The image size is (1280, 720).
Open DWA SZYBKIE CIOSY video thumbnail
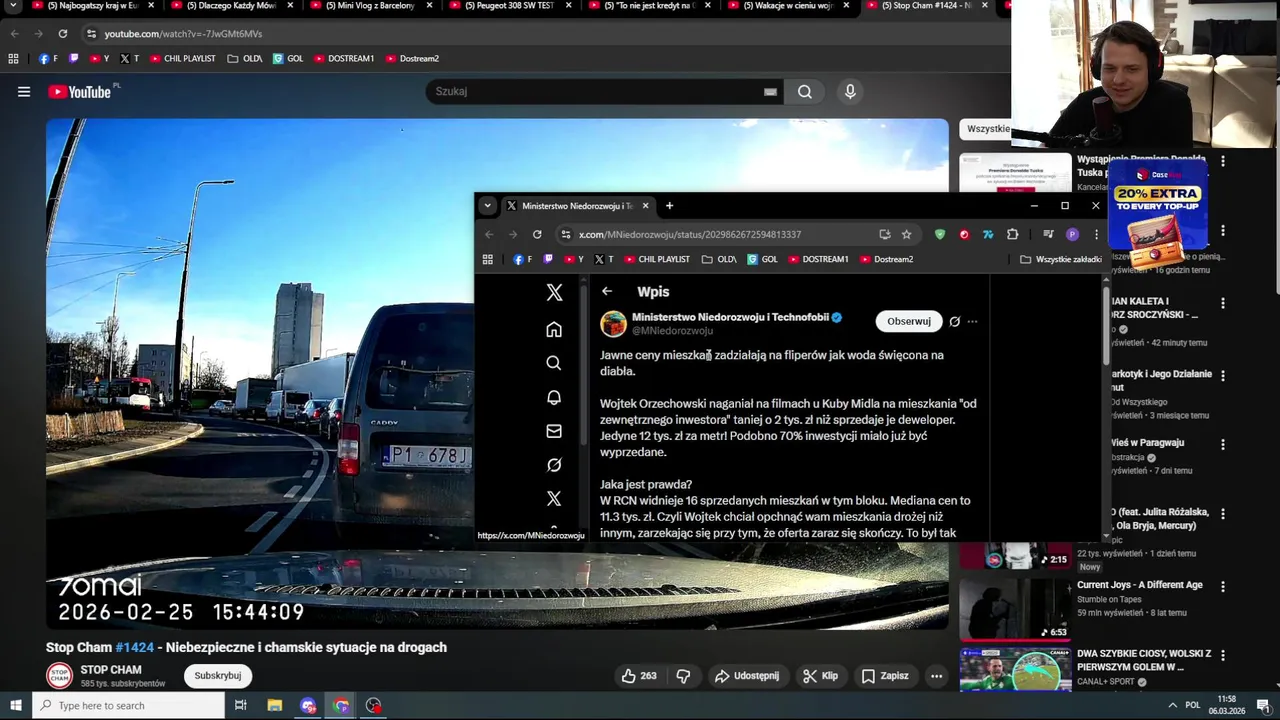(1015, 669)
